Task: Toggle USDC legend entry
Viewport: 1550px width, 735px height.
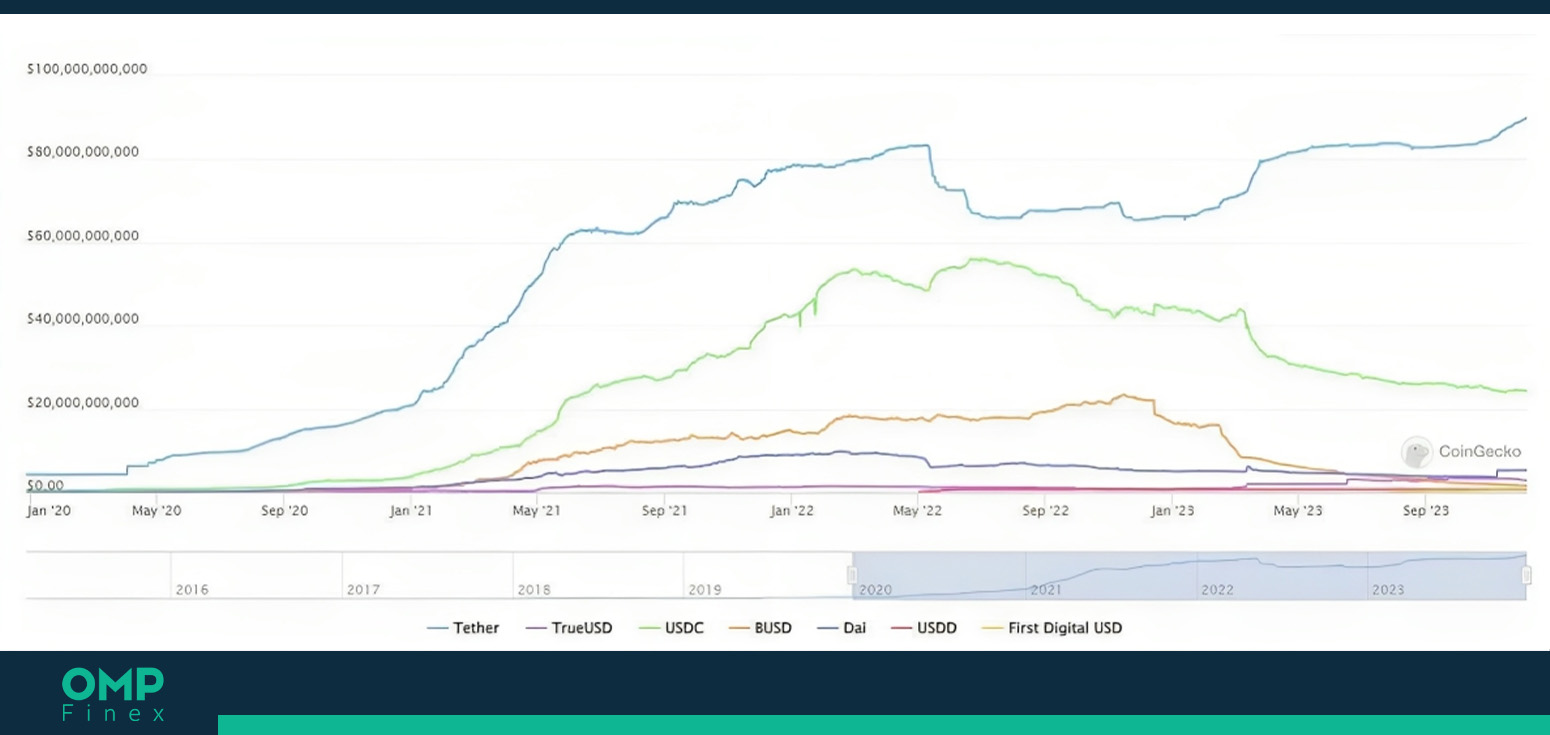Action: tap(670, 628)
